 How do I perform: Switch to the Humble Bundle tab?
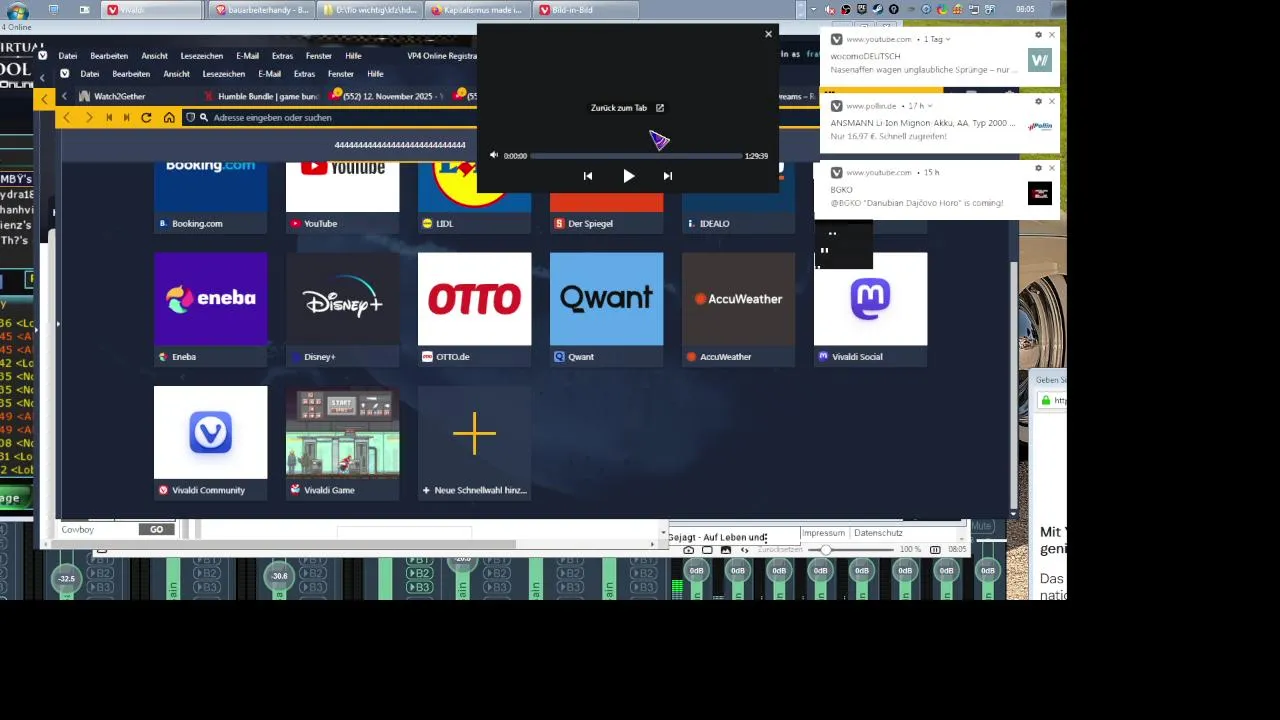coord(260,96)
